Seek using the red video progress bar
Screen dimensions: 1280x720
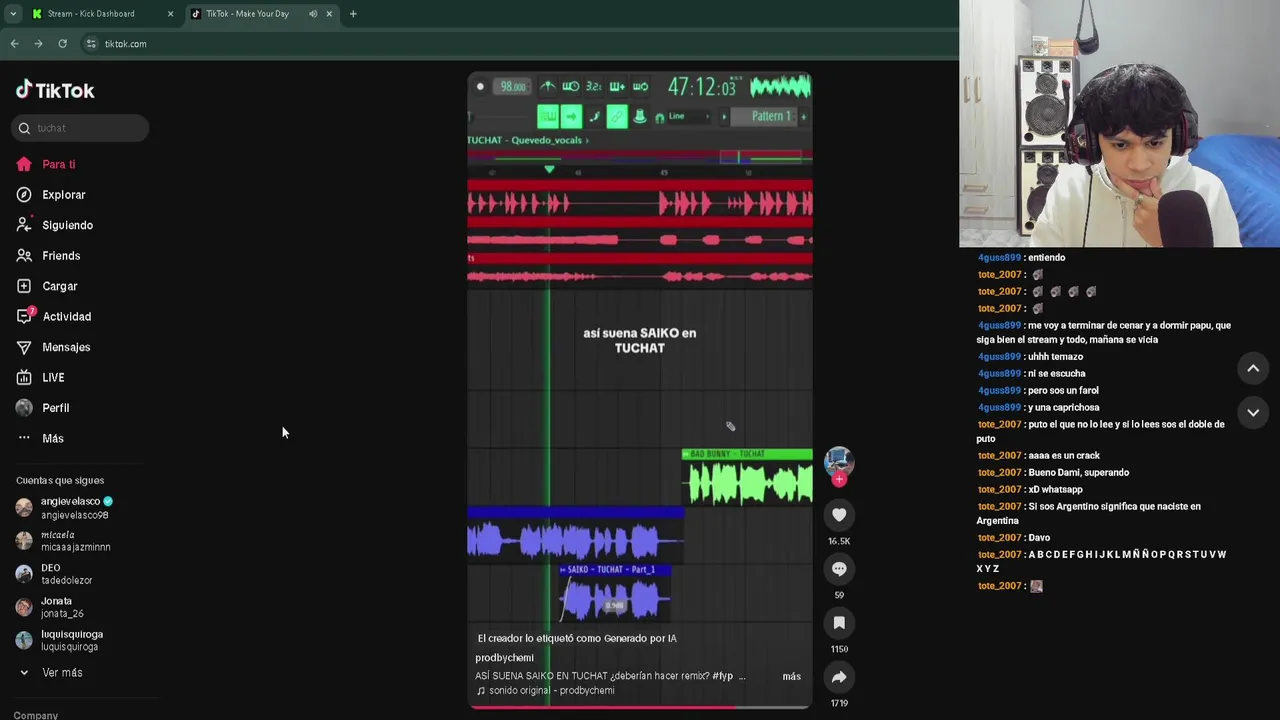[640, 707]
